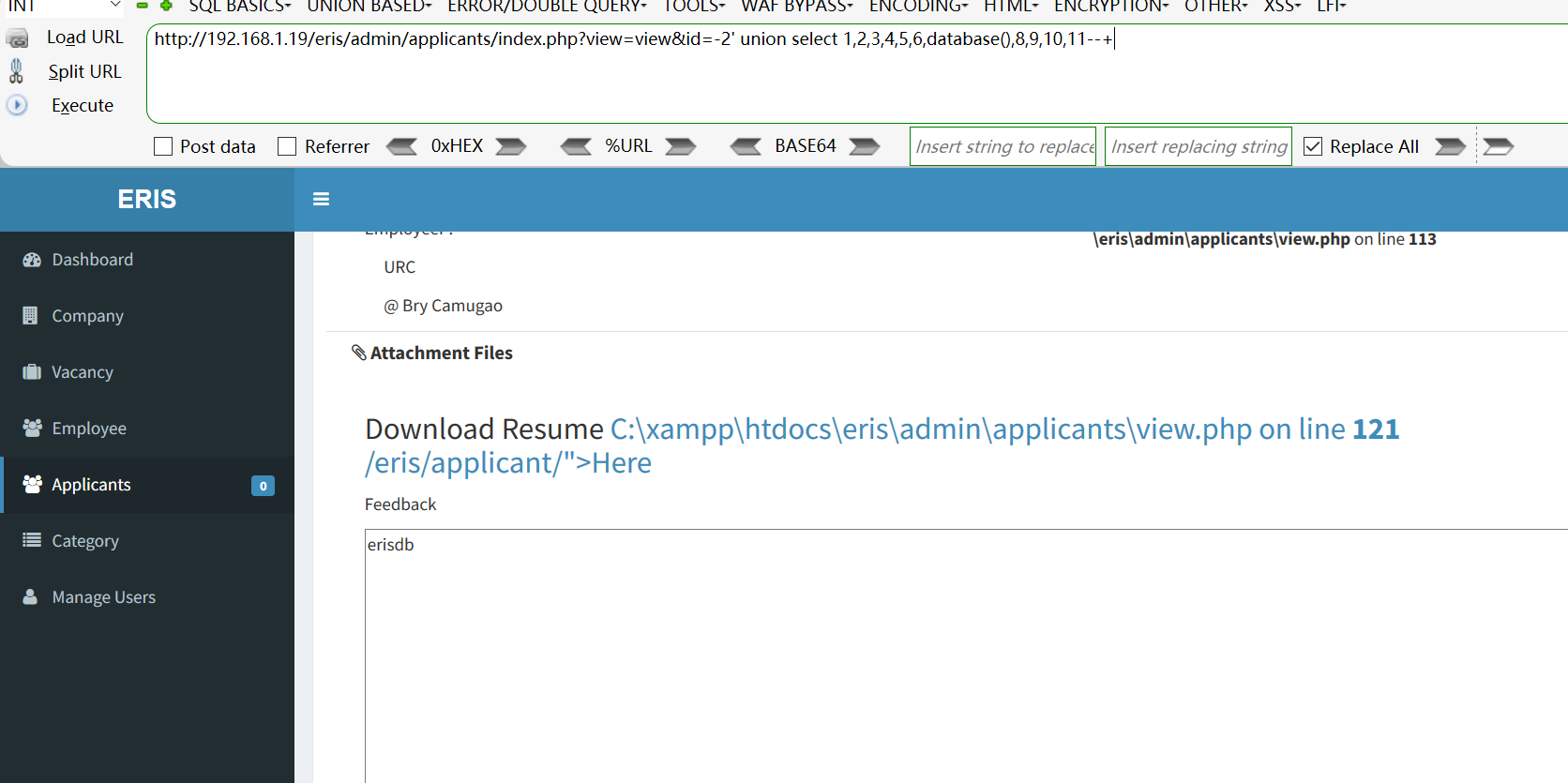Open the SQL BASICS dropdown menu

click(240, 6)
